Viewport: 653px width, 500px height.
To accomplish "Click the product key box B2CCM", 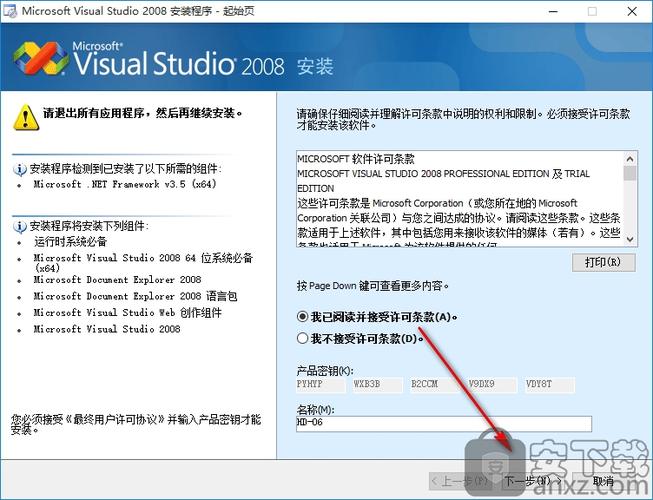I will pos(435,385).
